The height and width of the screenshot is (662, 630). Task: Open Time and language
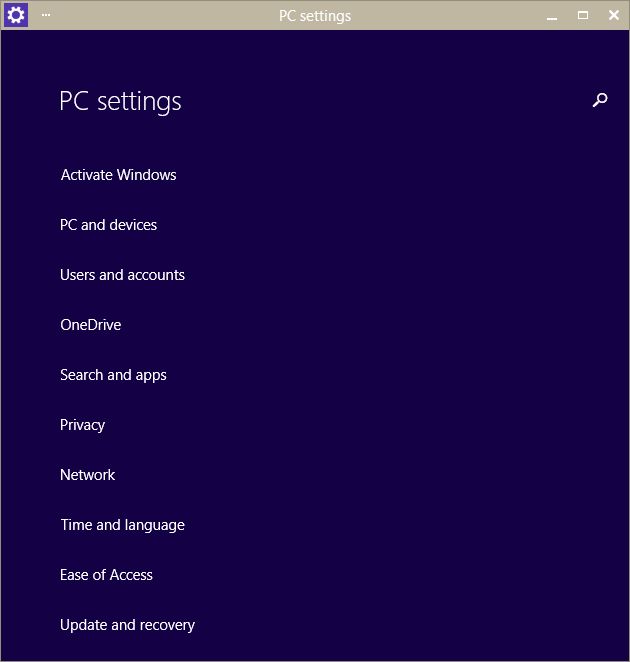[x=122, y=525]
